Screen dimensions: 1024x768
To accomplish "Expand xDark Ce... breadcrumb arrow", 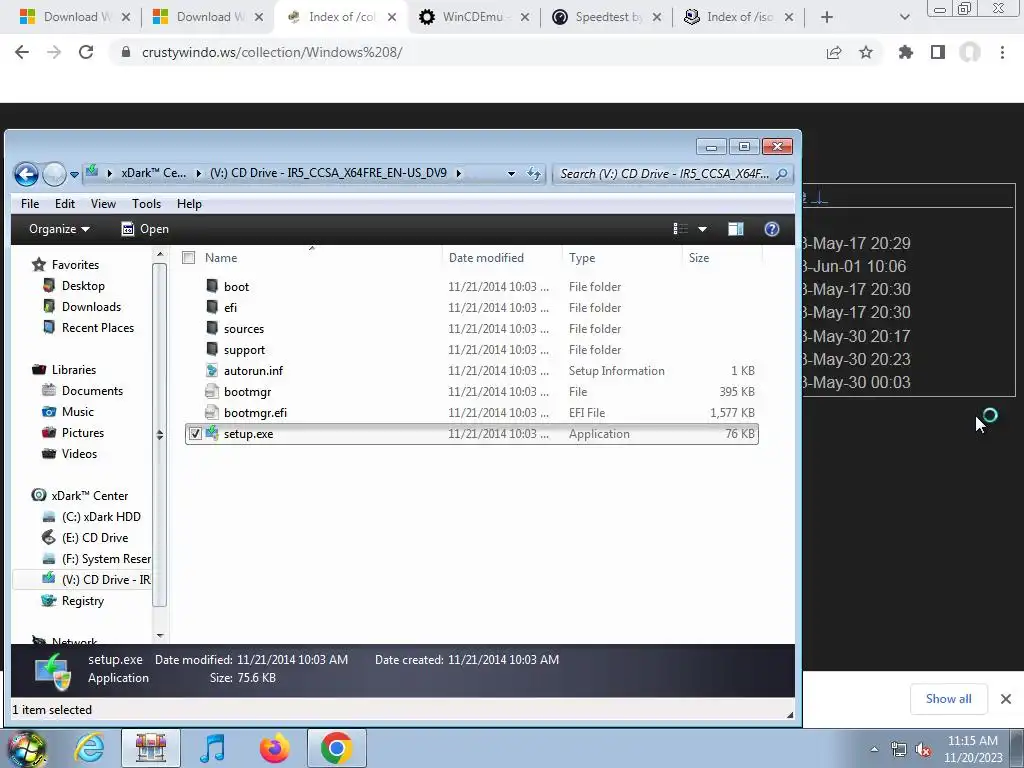I will (198, 174).
